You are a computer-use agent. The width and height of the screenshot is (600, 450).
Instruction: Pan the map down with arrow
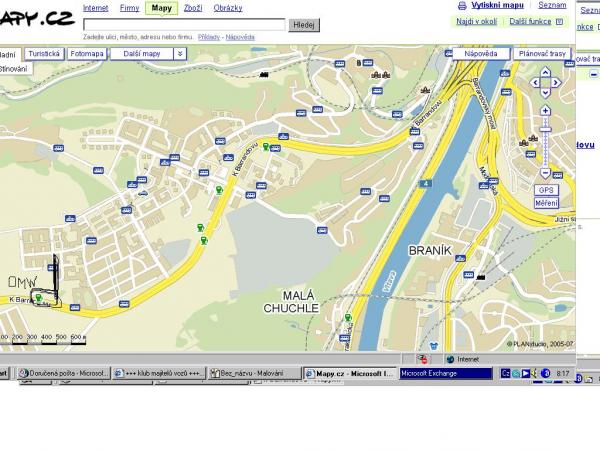pos(545,95)
